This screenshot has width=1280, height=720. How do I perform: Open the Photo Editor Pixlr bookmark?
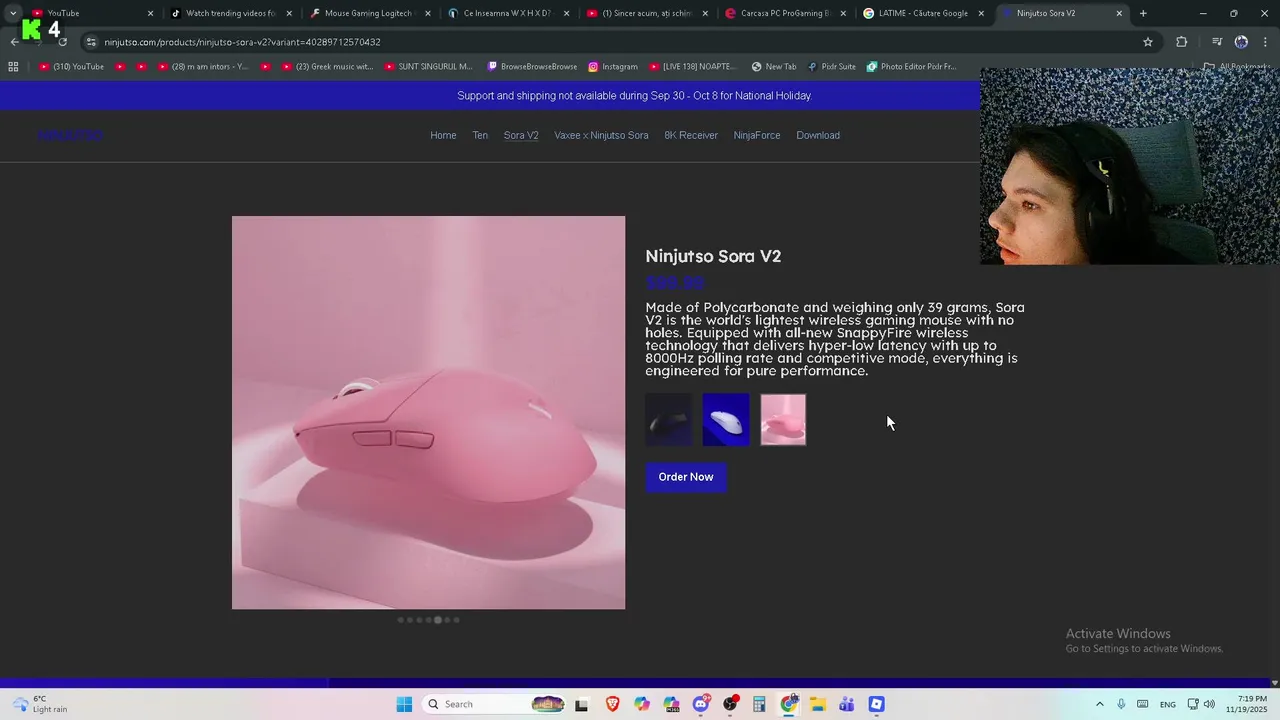click(911, 67)
